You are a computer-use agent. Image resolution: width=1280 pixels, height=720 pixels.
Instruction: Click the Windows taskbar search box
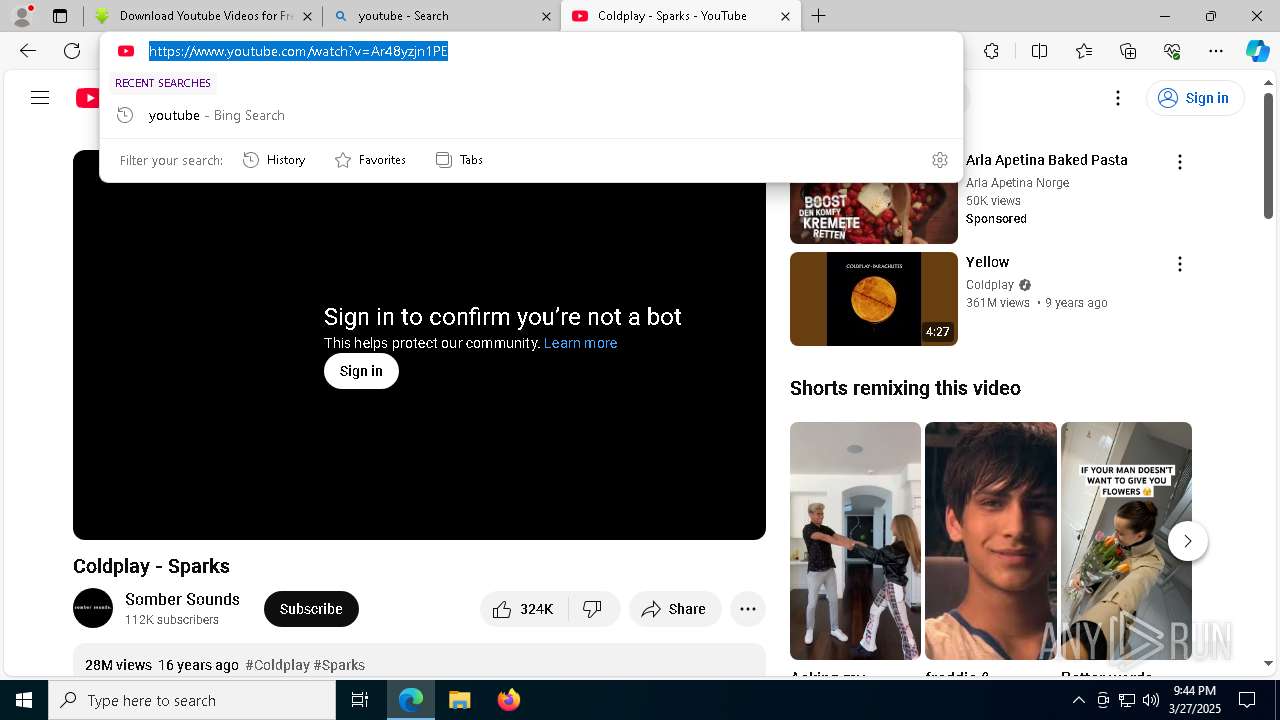click(192, 700)
